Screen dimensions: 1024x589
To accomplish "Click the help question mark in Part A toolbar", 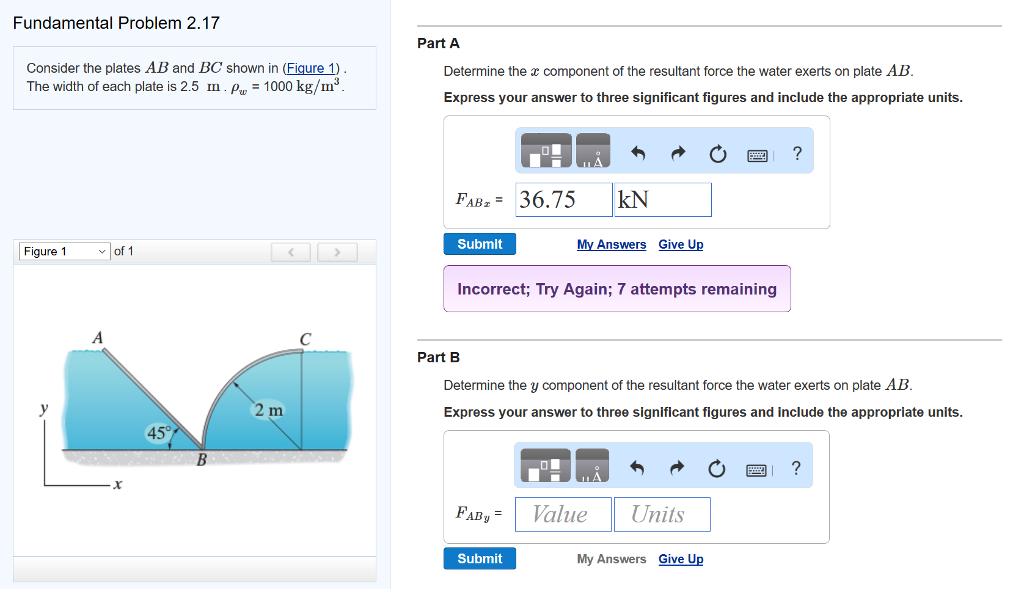I will point(796,151).
